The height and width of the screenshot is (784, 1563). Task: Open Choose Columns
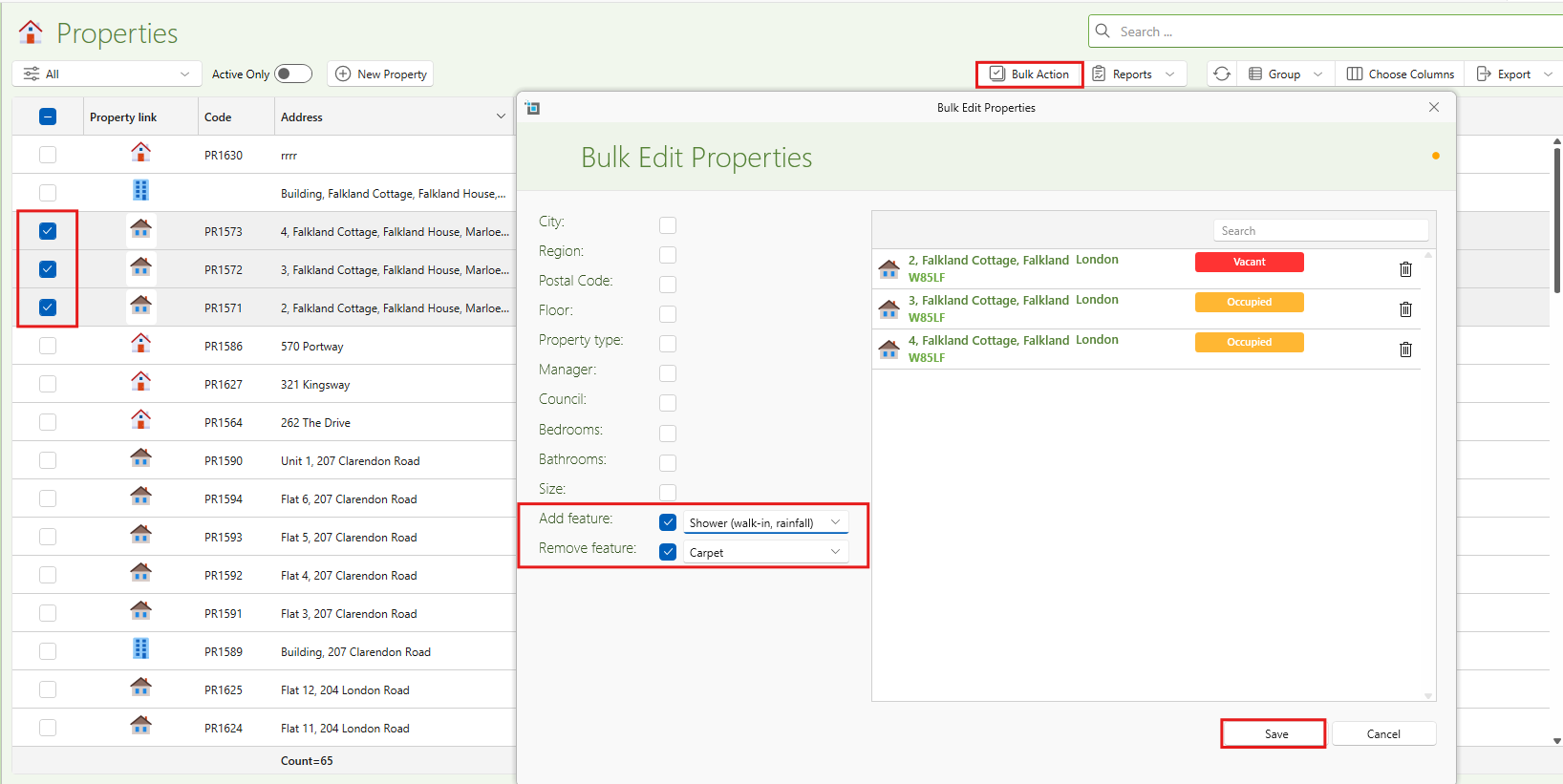click(1401, 74)
